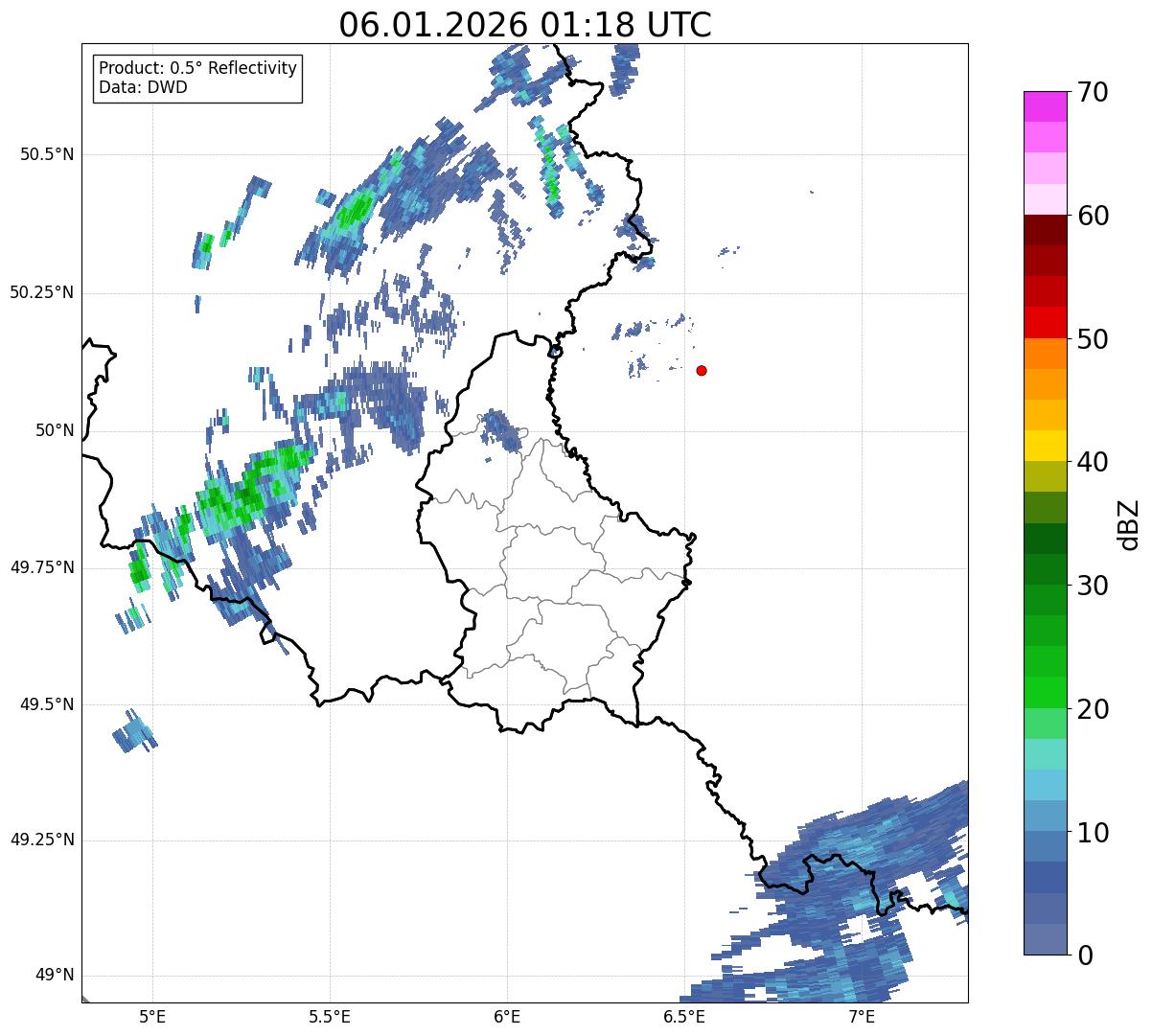Click the 6.5°E longitude label
The width and height of the screenshot is (1152, 1036).
684,1016
